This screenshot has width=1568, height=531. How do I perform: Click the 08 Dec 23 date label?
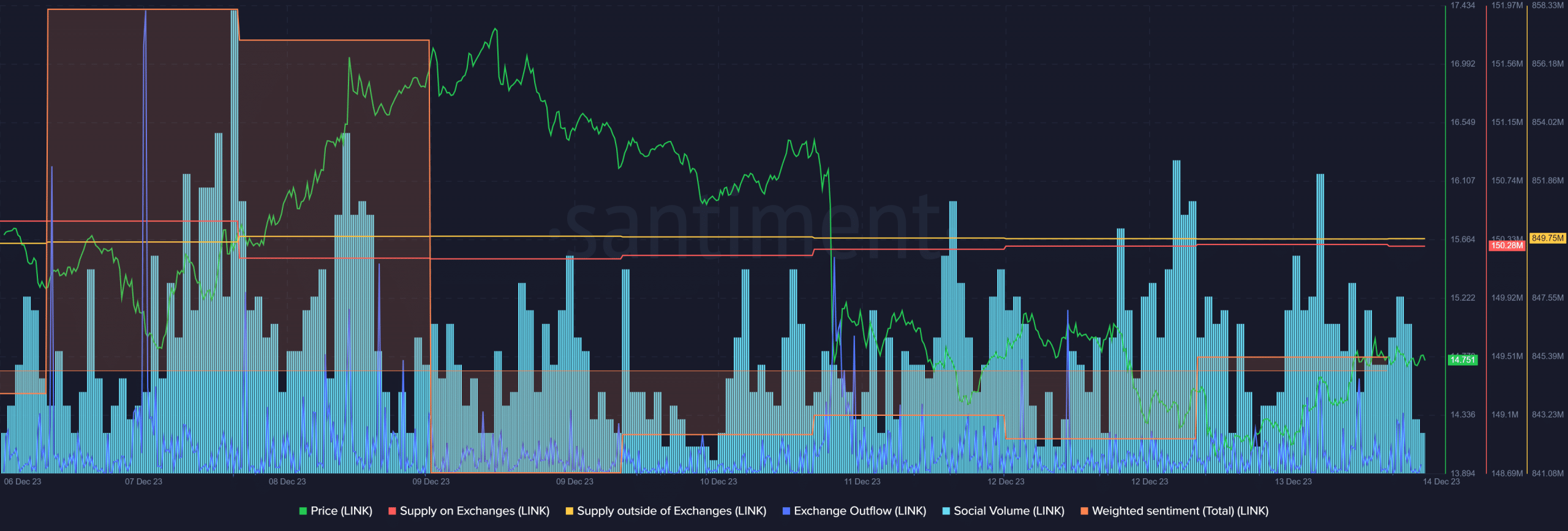point(287,481)
